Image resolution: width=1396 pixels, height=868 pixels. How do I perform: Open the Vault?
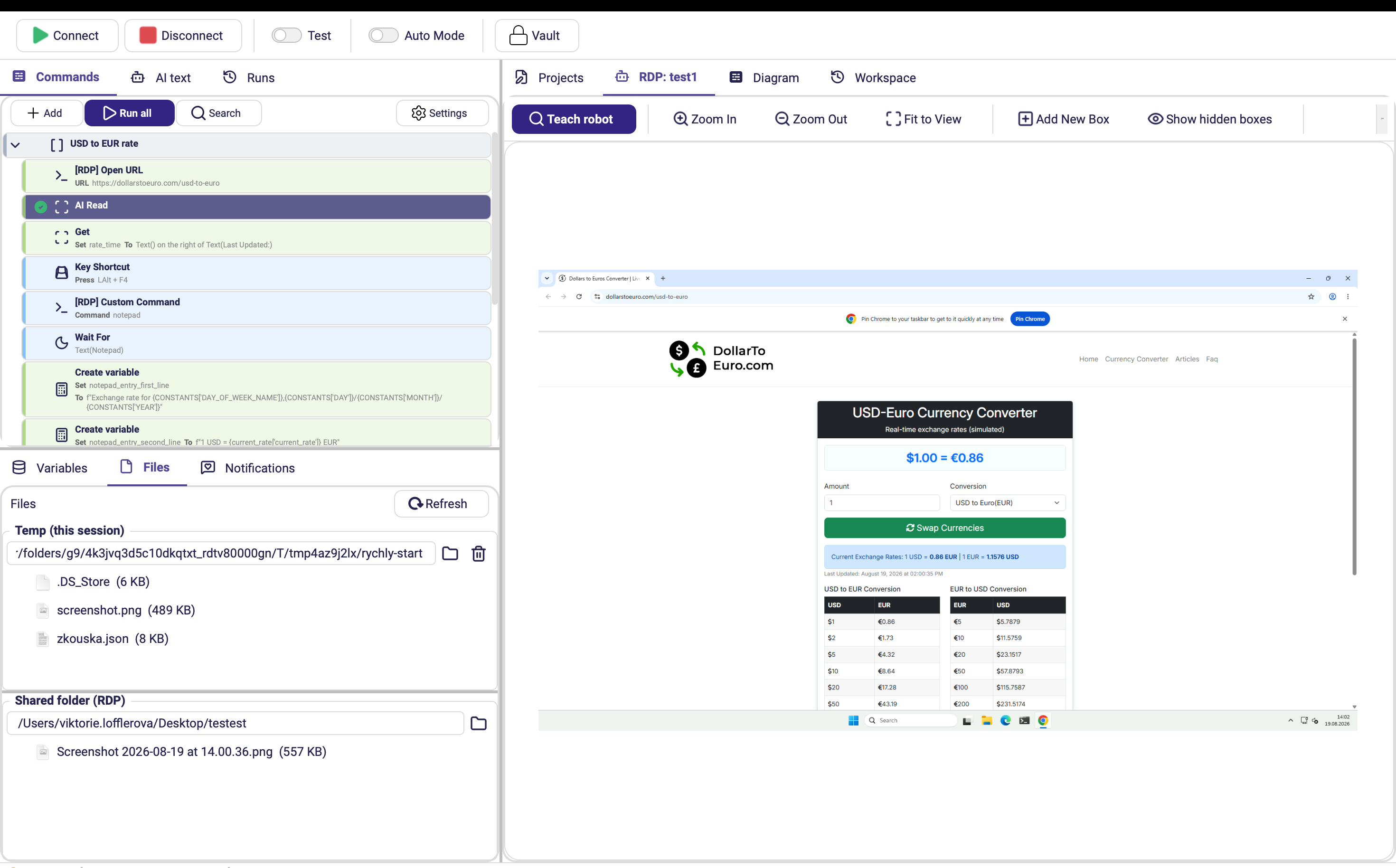(x=536, y=36)
